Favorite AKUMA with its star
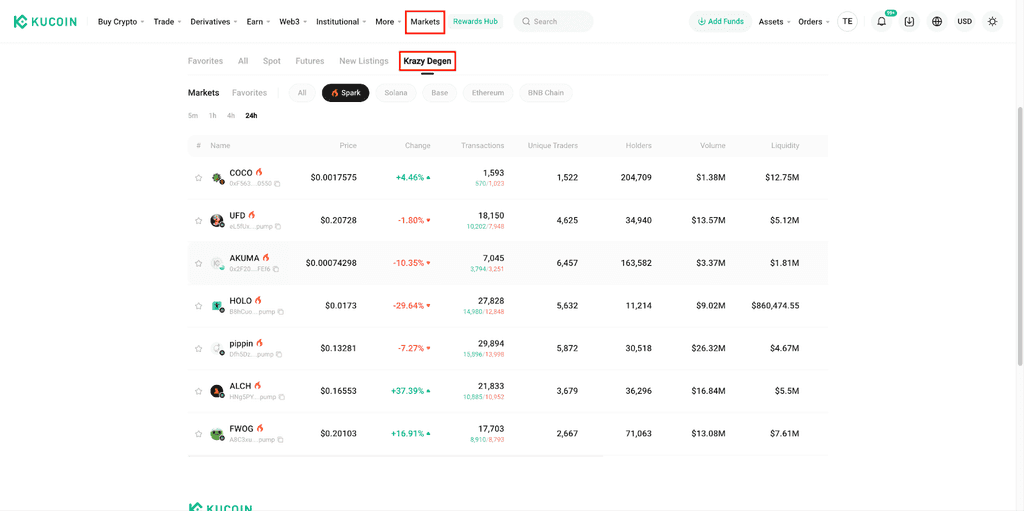 coord(199,263)
